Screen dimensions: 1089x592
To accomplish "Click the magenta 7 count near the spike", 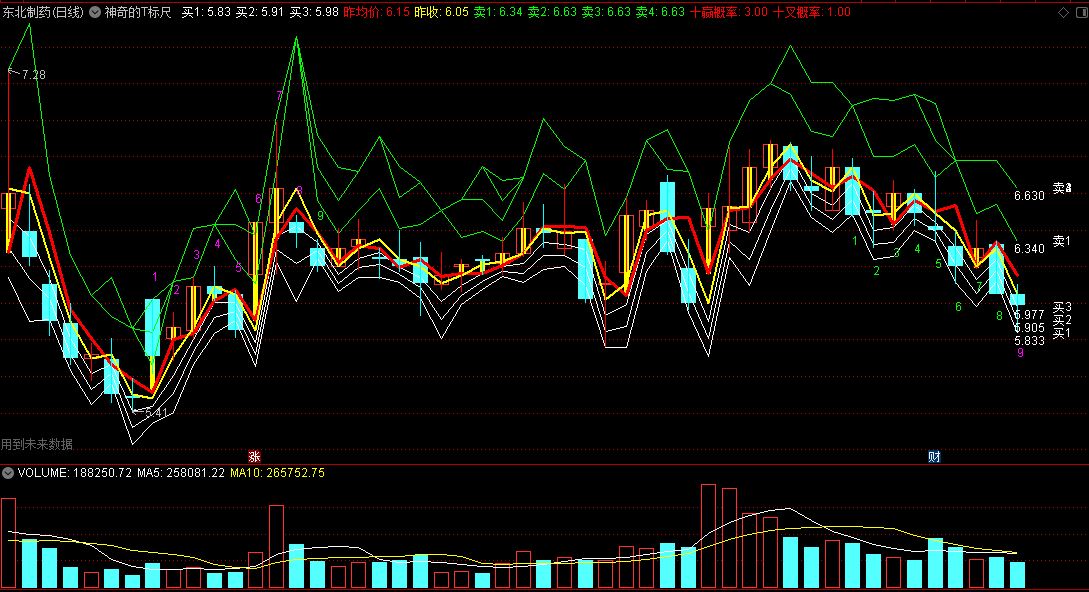I will pyautogui.click(x=280, y=96).
